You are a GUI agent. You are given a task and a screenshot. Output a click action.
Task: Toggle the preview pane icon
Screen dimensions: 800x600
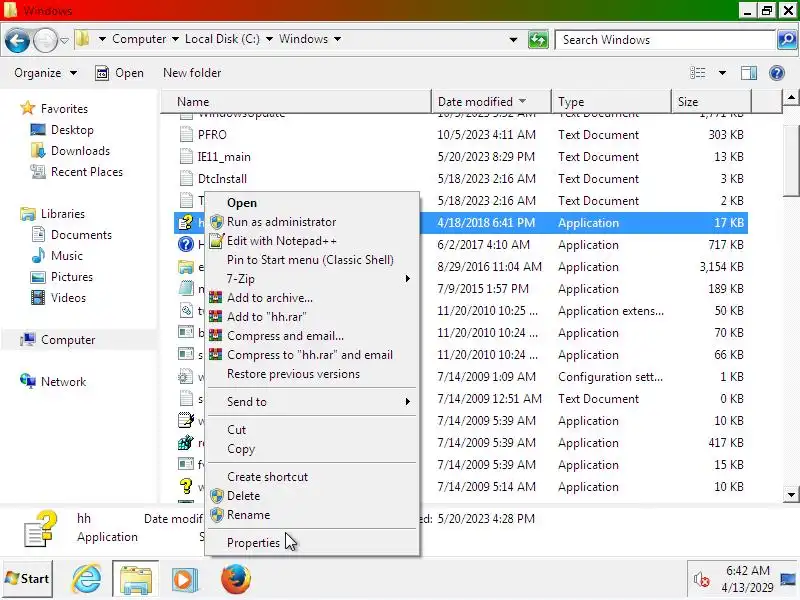coord(749,73)
